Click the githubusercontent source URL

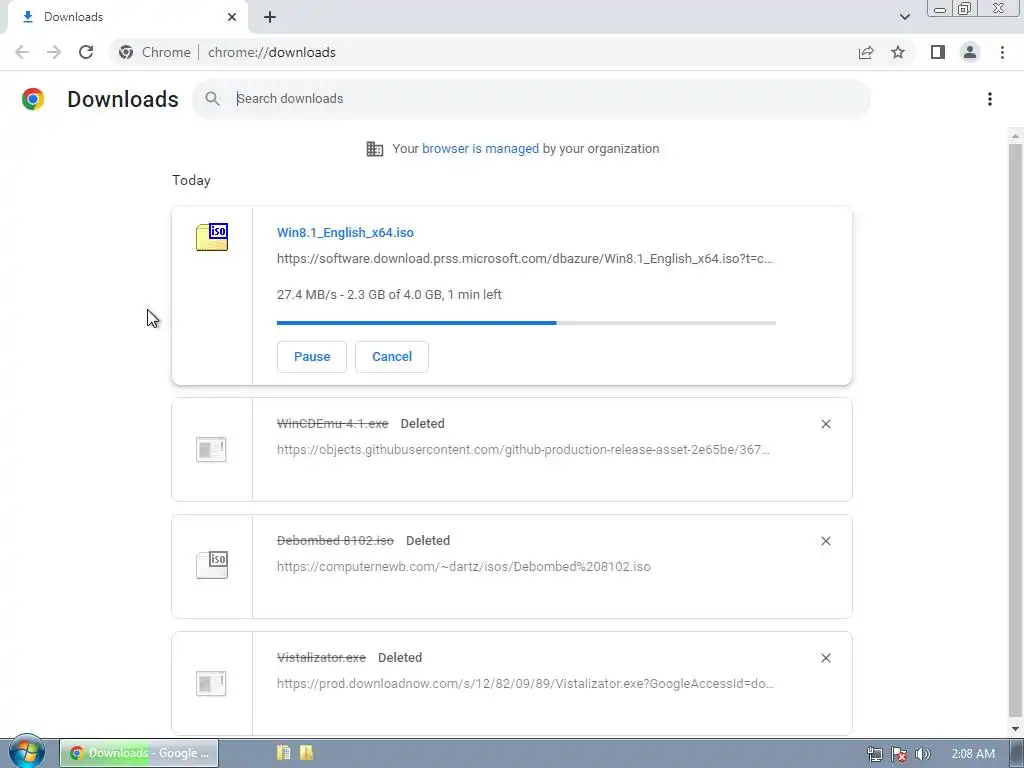pos(523,450)
